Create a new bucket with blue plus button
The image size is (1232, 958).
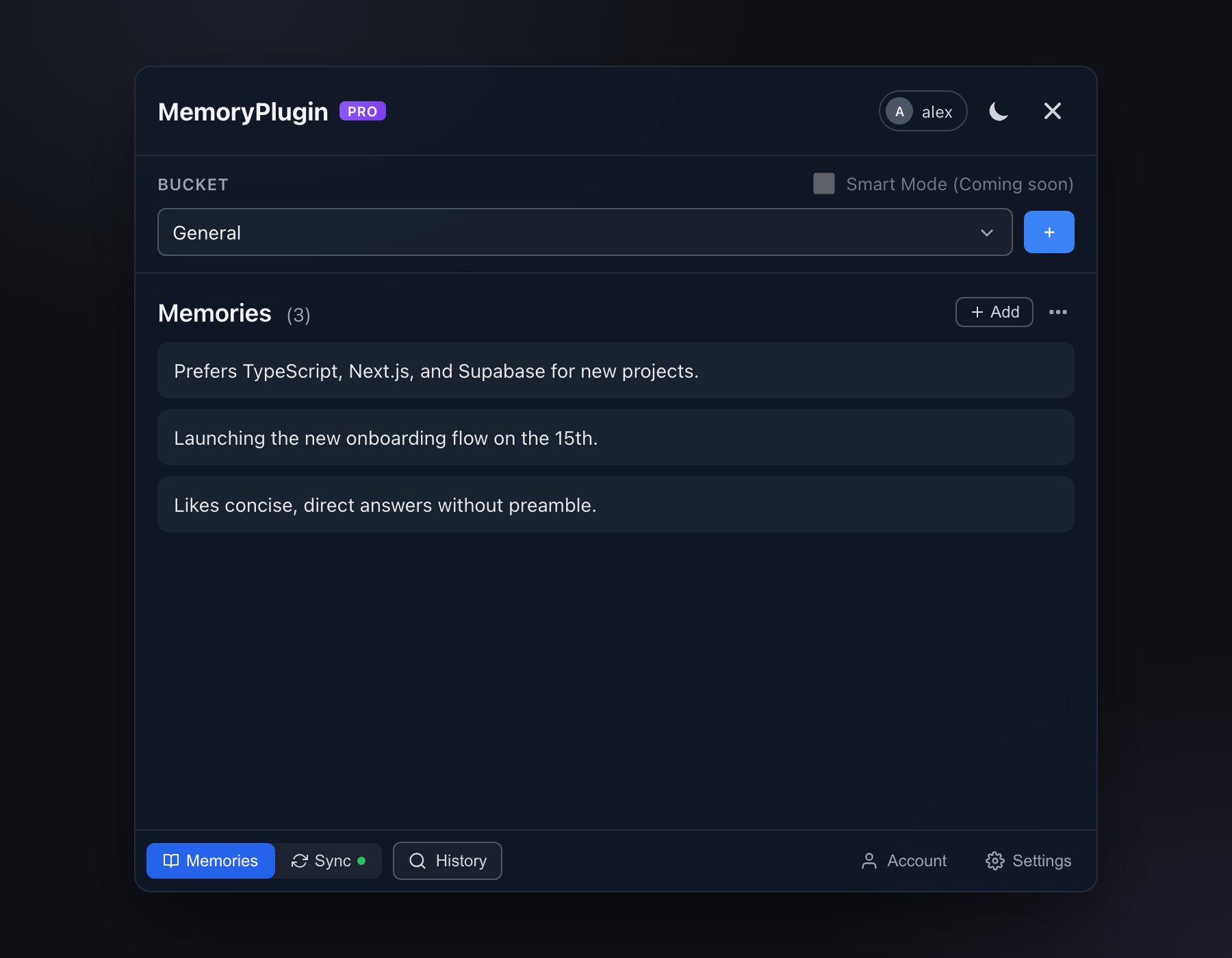pos(1049,232)
